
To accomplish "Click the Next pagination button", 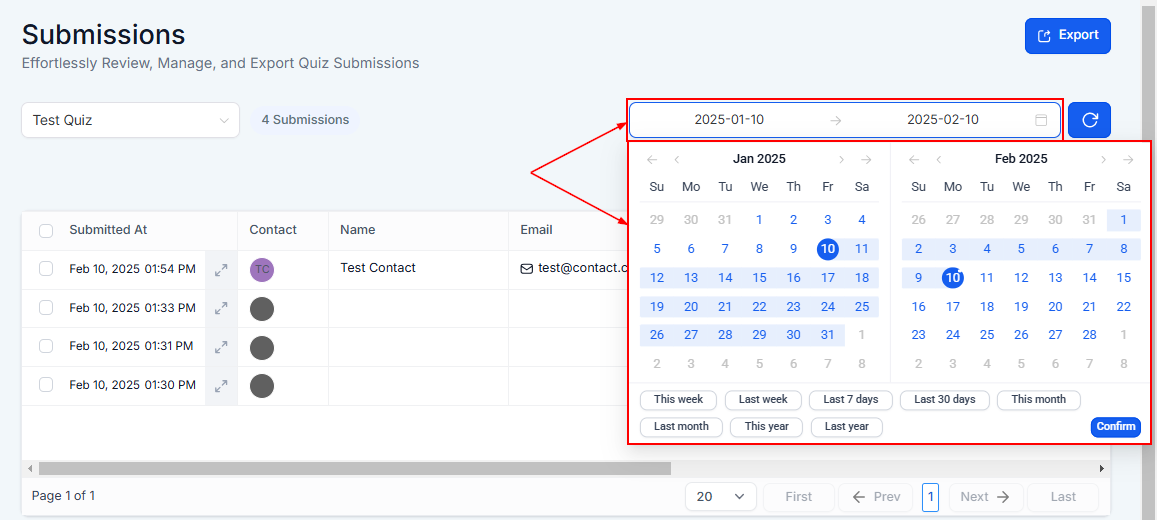I will 986,497.
